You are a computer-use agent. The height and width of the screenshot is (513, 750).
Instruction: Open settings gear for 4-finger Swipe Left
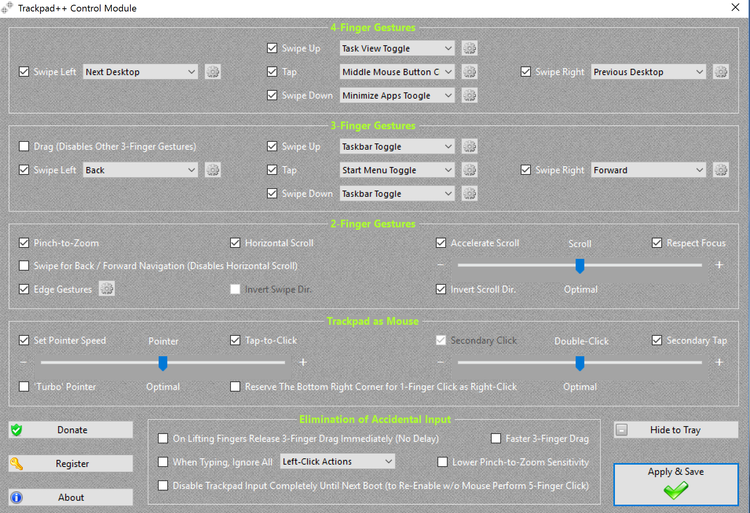pos(213,72)
